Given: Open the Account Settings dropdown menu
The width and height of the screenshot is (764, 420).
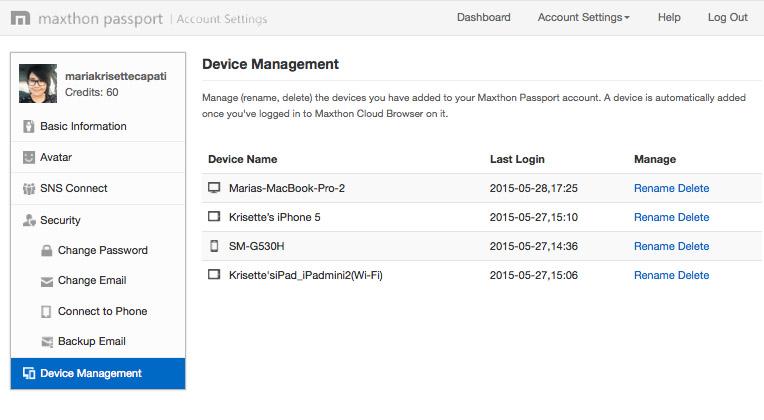Looking at the screenshot, I should pyautogui.click(x=583, y=18).
